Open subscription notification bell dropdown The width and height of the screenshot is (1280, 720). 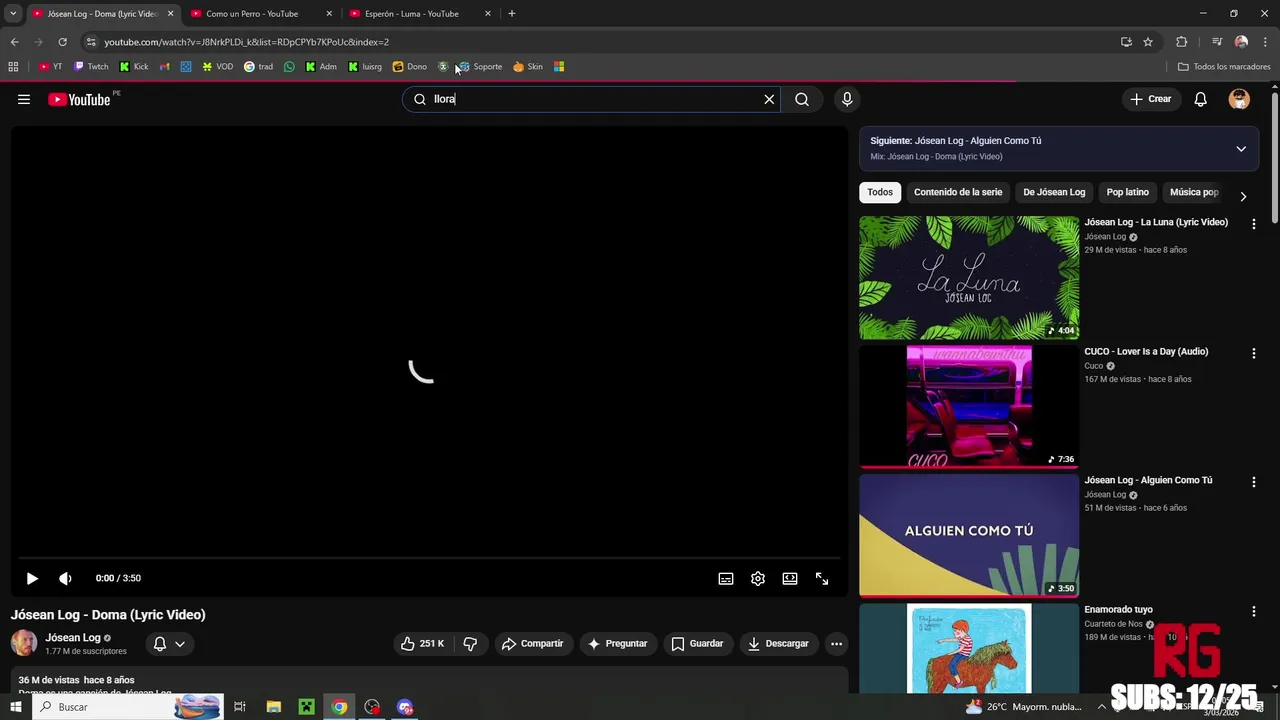(169, 644)
